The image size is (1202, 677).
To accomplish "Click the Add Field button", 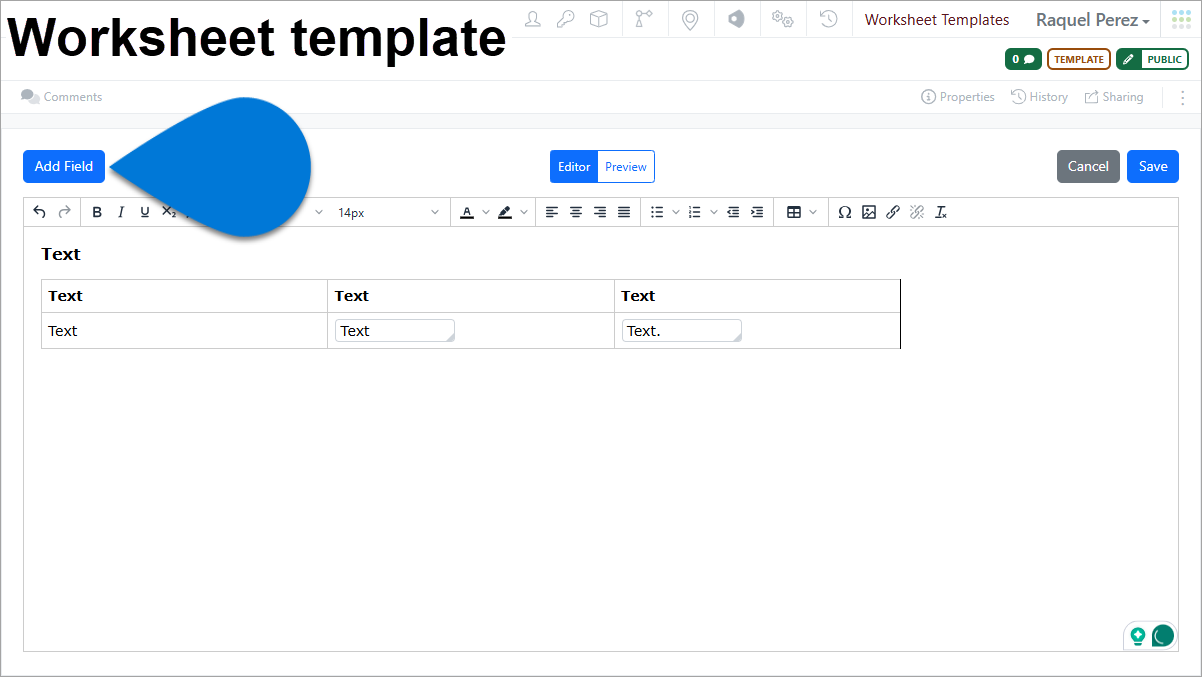I will pos(64,166).
